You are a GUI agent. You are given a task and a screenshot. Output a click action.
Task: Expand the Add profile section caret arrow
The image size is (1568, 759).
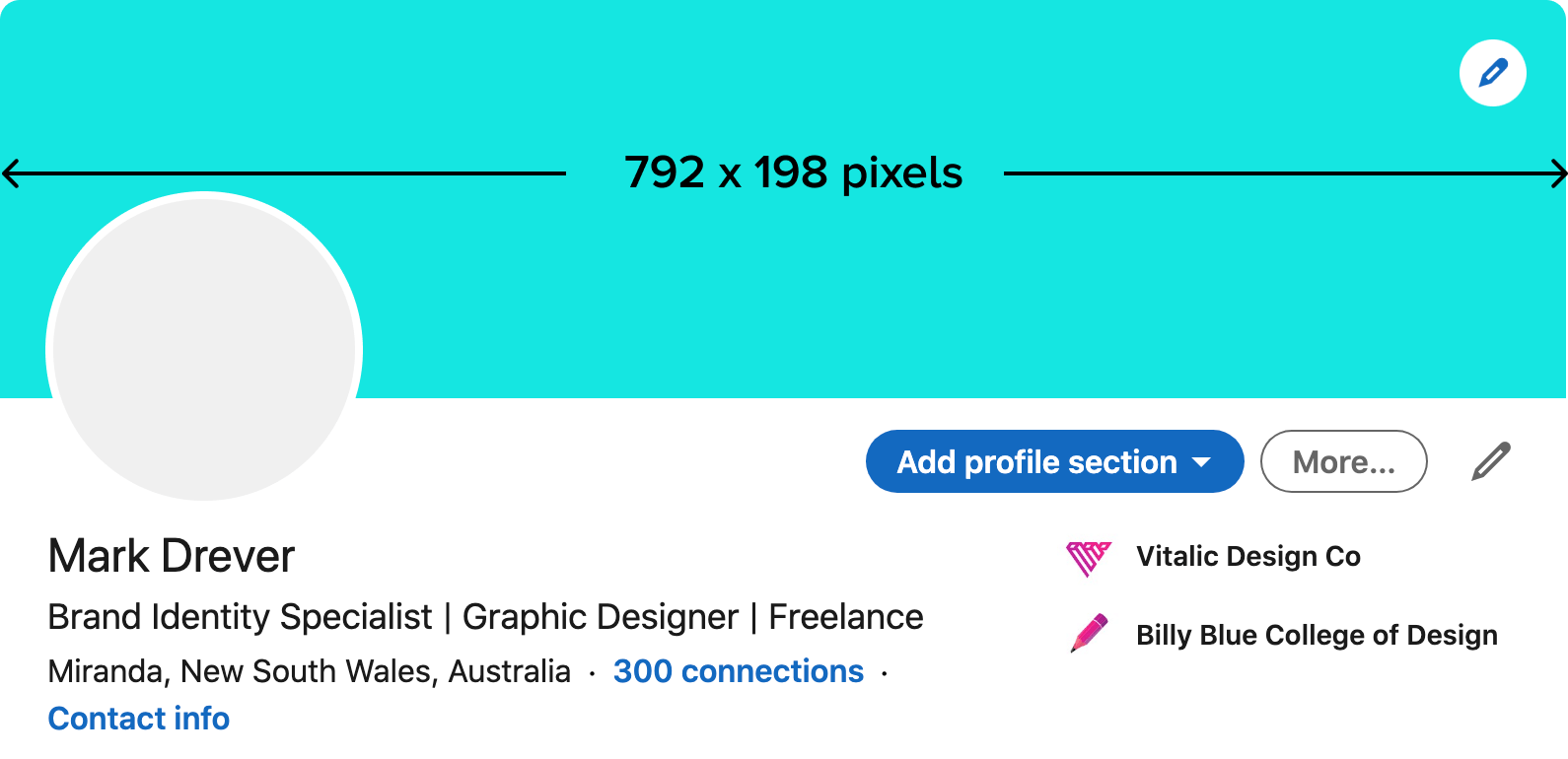(x=1201, y=461)
